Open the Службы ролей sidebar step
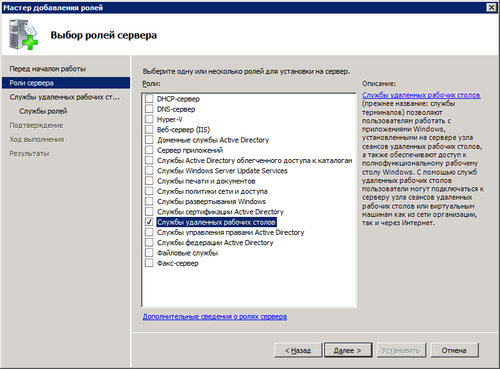Image resolution: width=500 pixels, height=369 pixels. pyautogui.click(x=43, y=111)
